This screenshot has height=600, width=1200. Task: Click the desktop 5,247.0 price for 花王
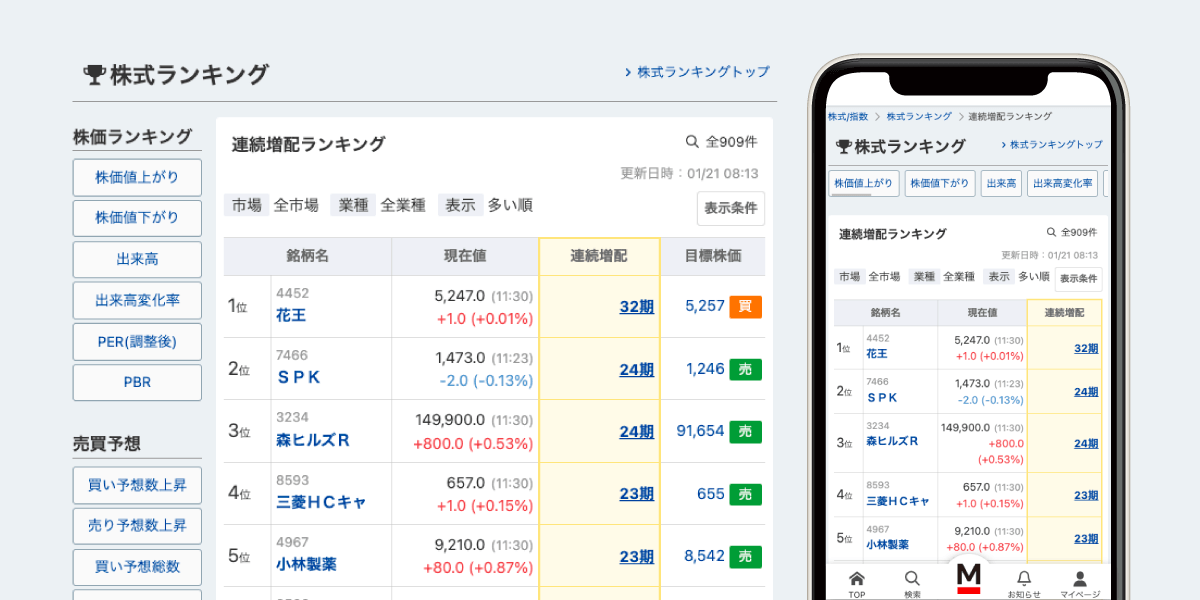(x=460, y=296)
